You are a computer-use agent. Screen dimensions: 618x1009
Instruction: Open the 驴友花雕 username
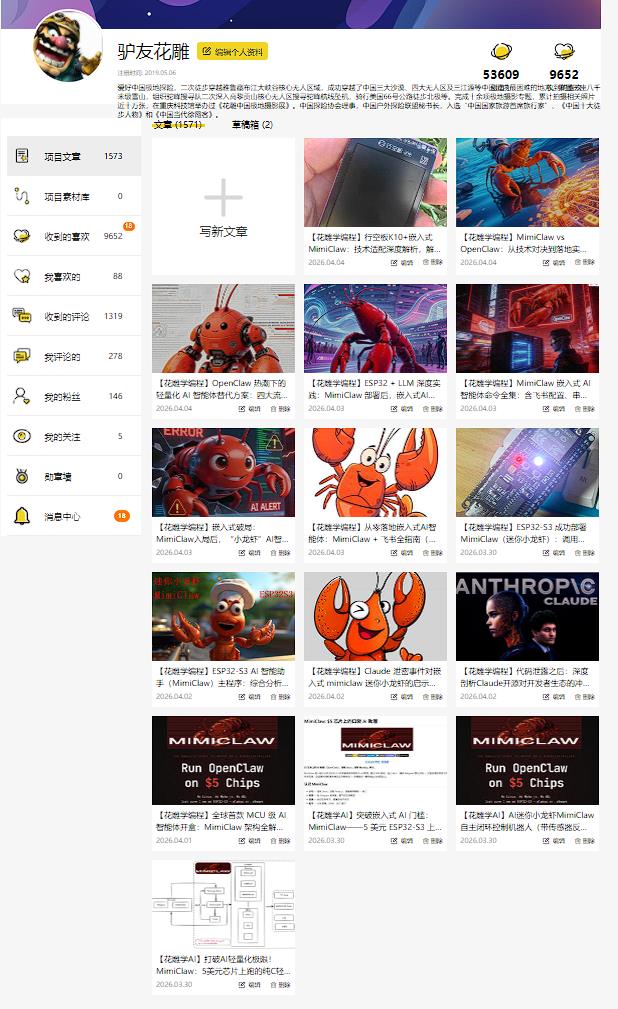tap(153, 51)
